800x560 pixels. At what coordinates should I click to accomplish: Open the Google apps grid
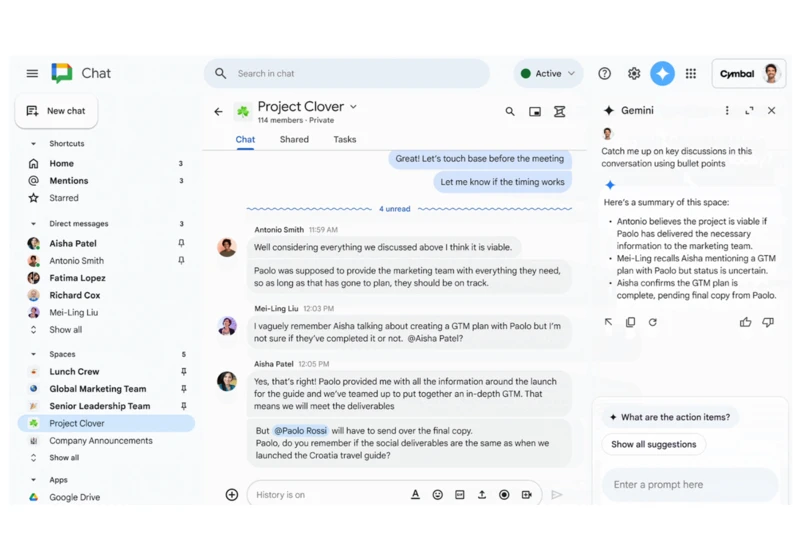pyautogui.click(x=691, y=73)
